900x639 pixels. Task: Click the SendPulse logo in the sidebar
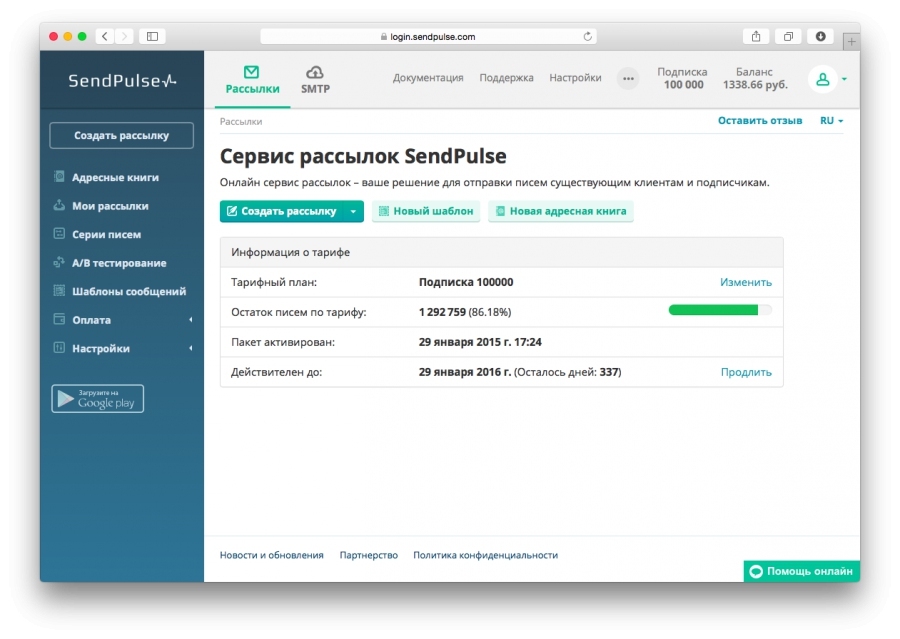(122, 81)
